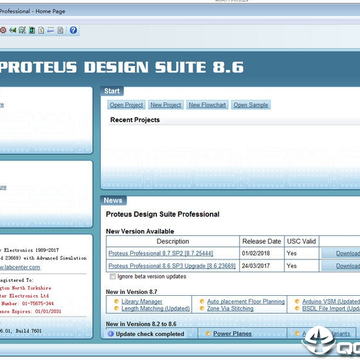This screenshot has width=360, height=360.
Task: Click the orange bullet beside Zone Via Stitching
Action: point(202,309)
